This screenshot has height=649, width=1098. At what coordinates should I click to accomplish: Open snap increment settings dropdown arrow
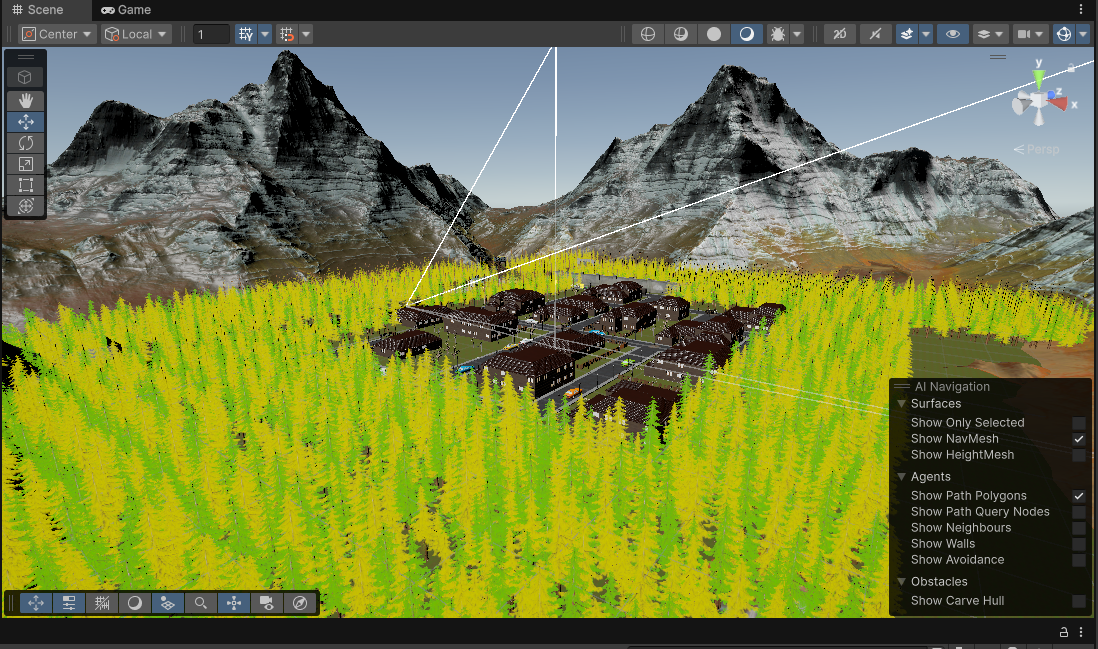pos(306,34)
